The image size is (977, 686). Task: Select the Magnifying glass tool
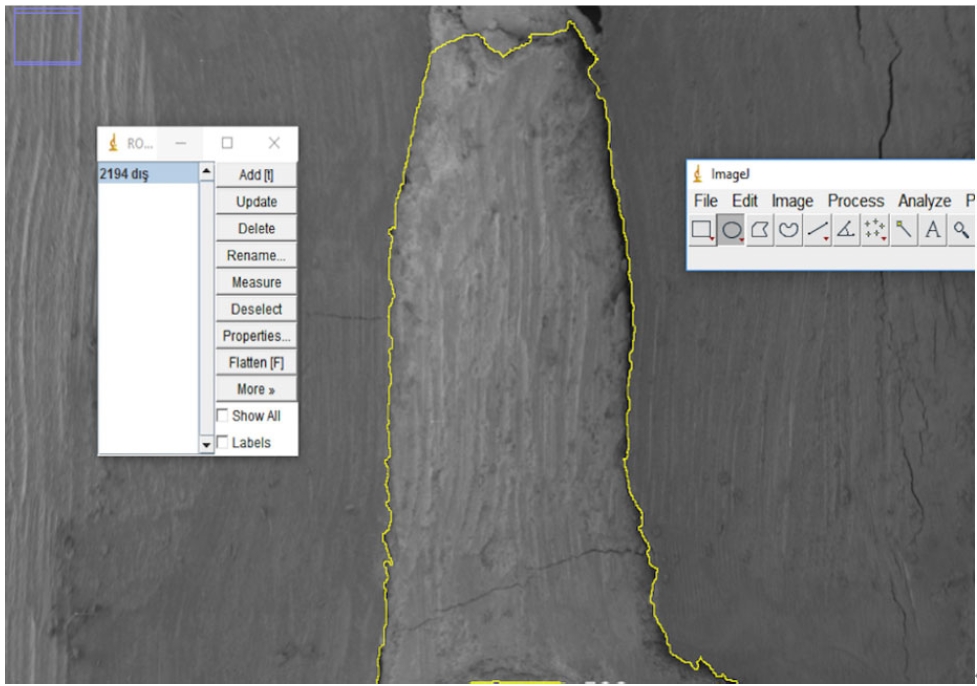pos(961,230)
